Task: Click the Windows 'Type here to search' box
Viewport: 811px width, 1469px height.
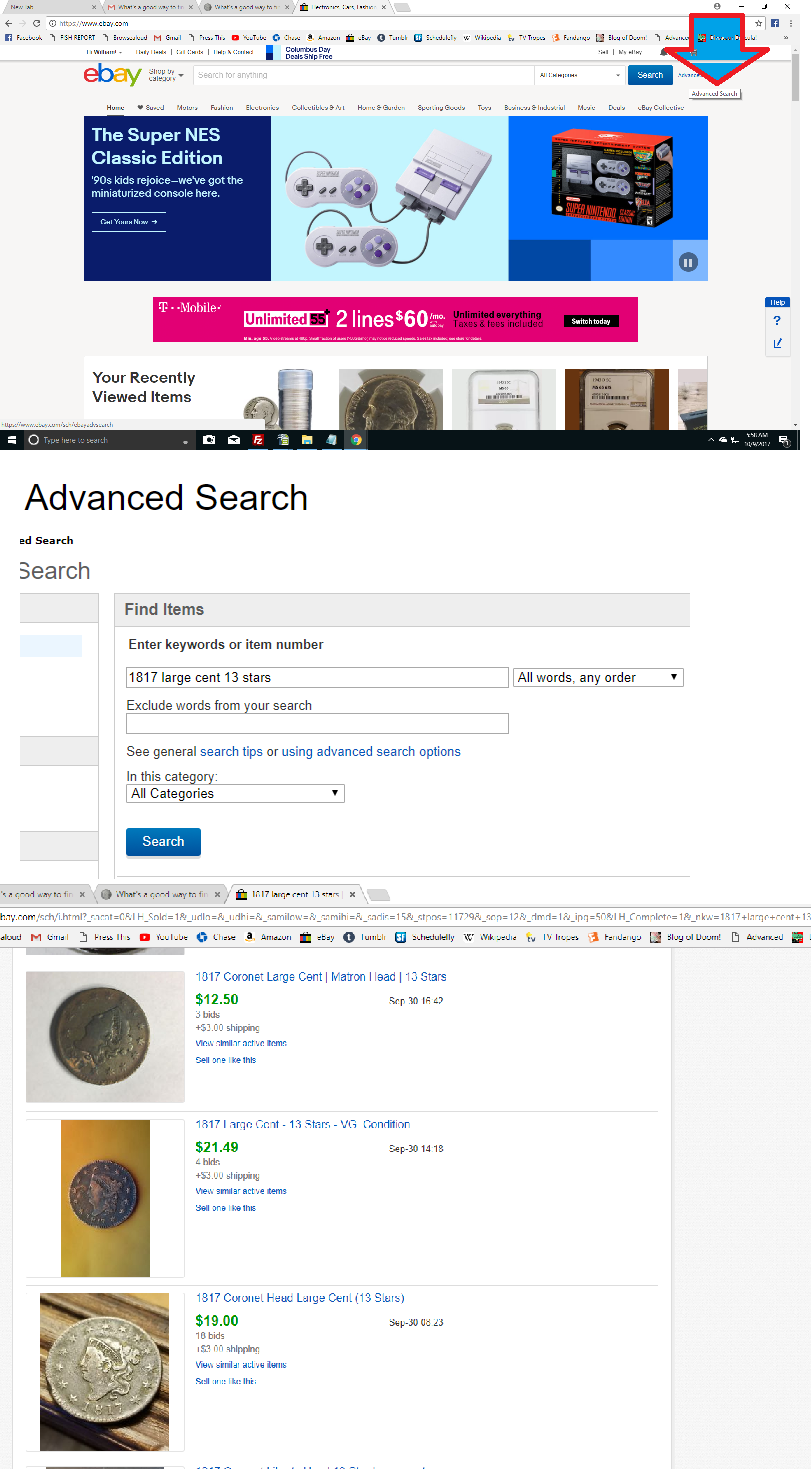Action: click(x=110, y=439)
